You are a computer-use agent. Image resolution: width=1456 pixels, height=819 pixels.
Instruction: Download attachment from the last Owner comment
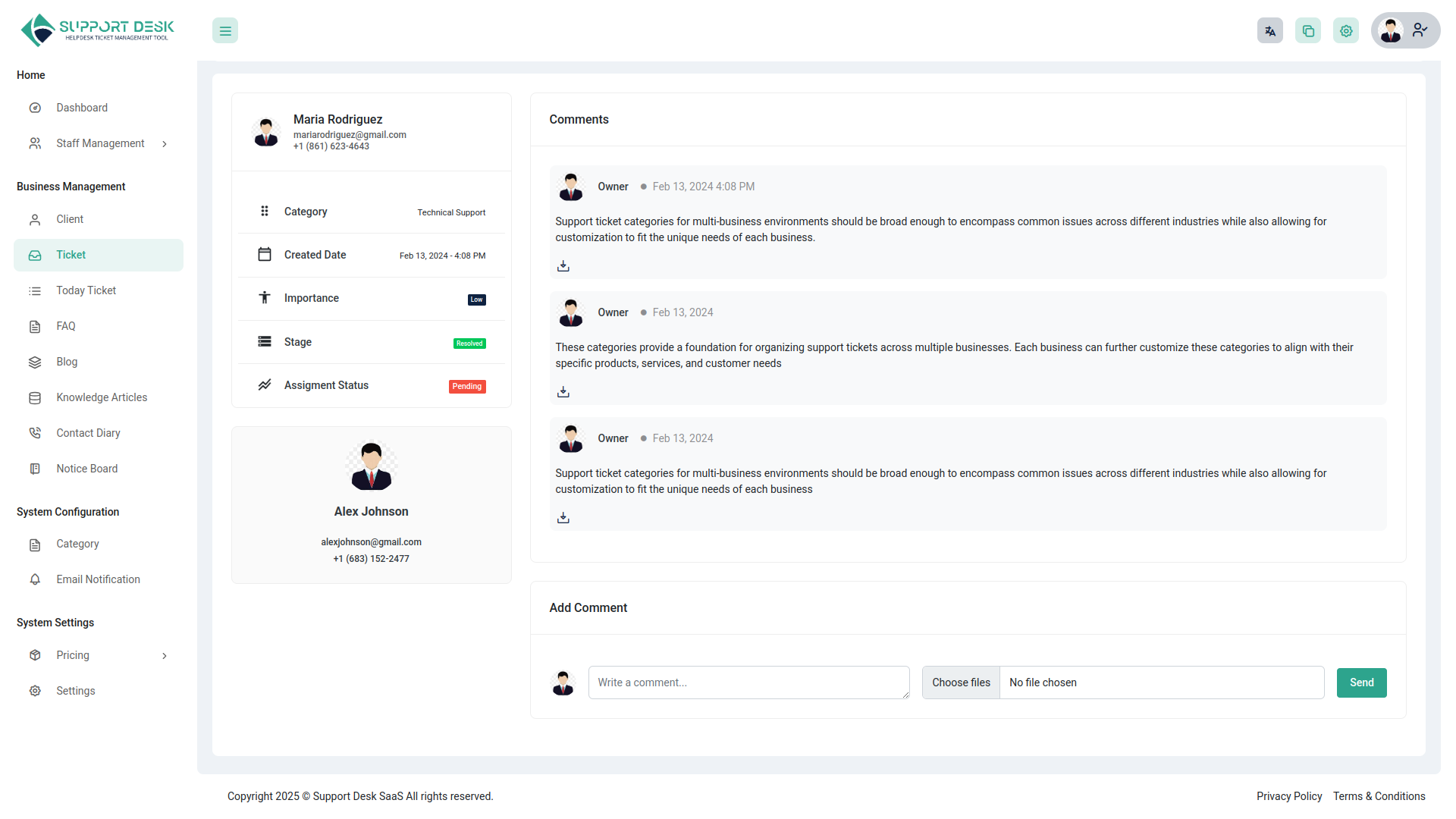tap(563, 517)
